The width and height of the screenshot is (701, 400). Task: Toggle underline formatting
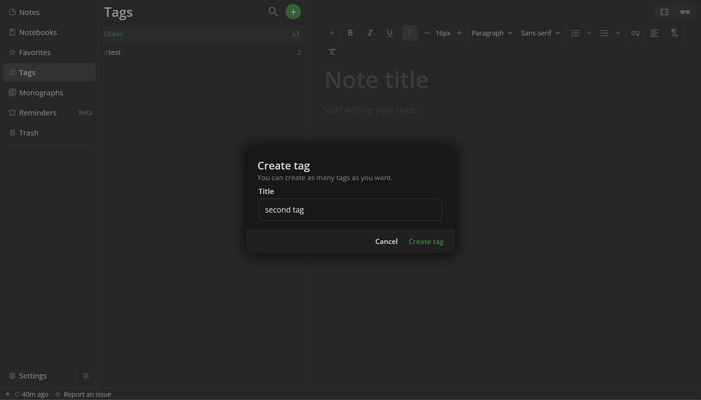389,33
